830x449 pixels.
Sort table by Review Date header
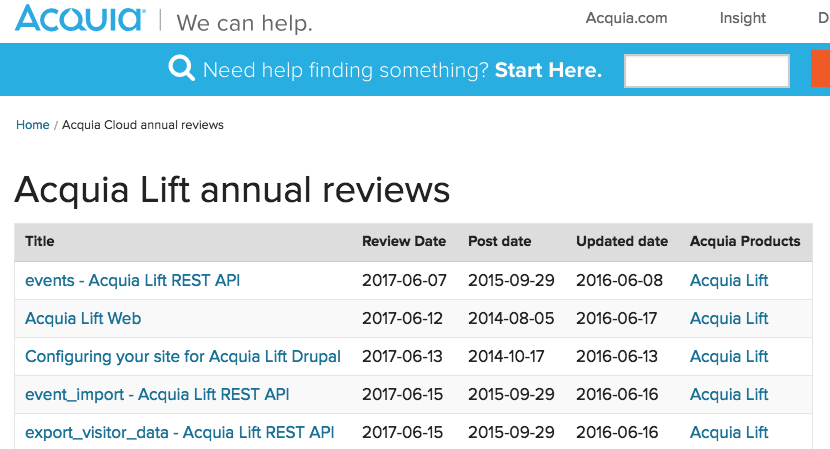point(404,241)
